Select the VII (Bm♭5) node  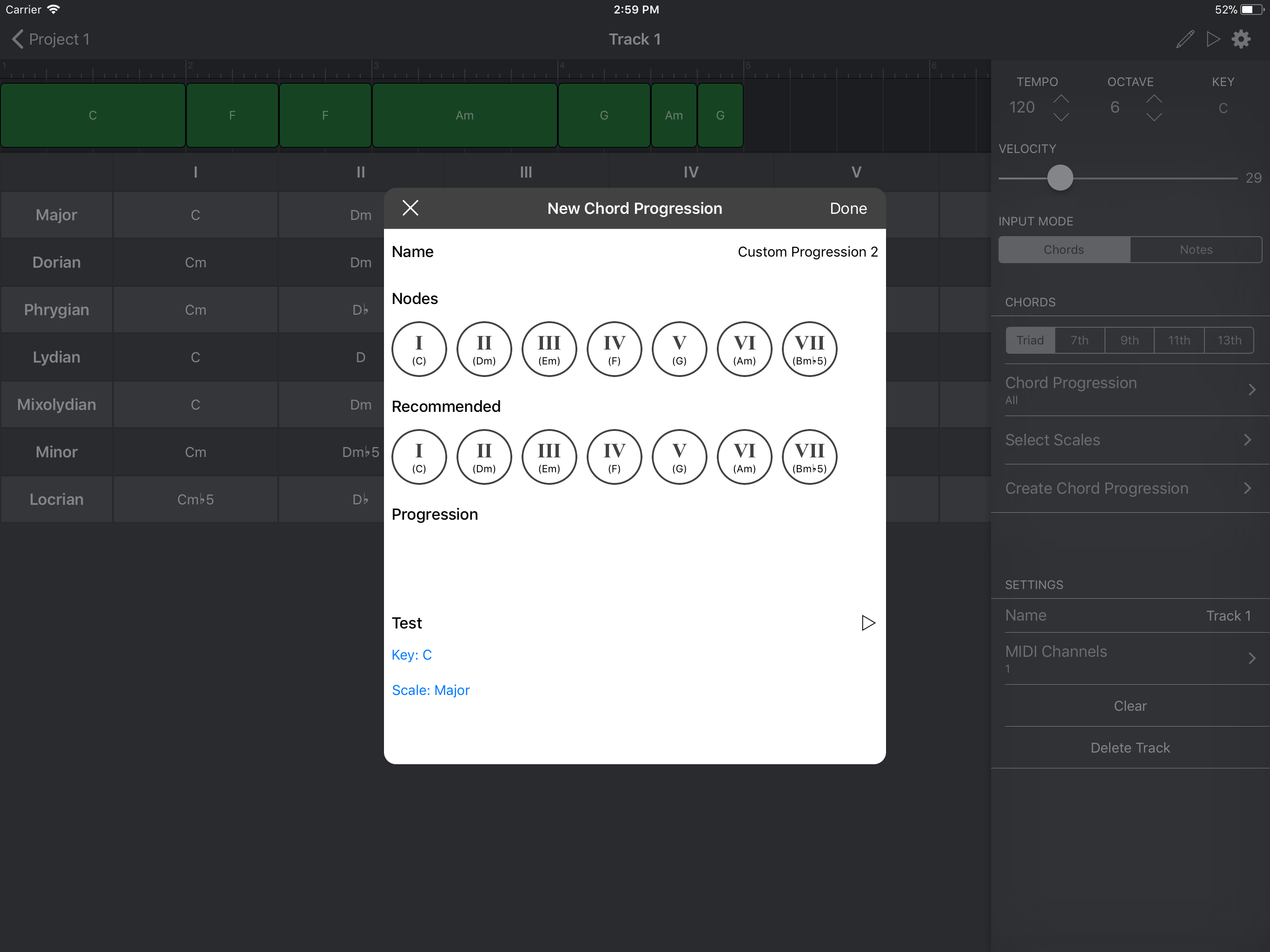tap(809, 349)
